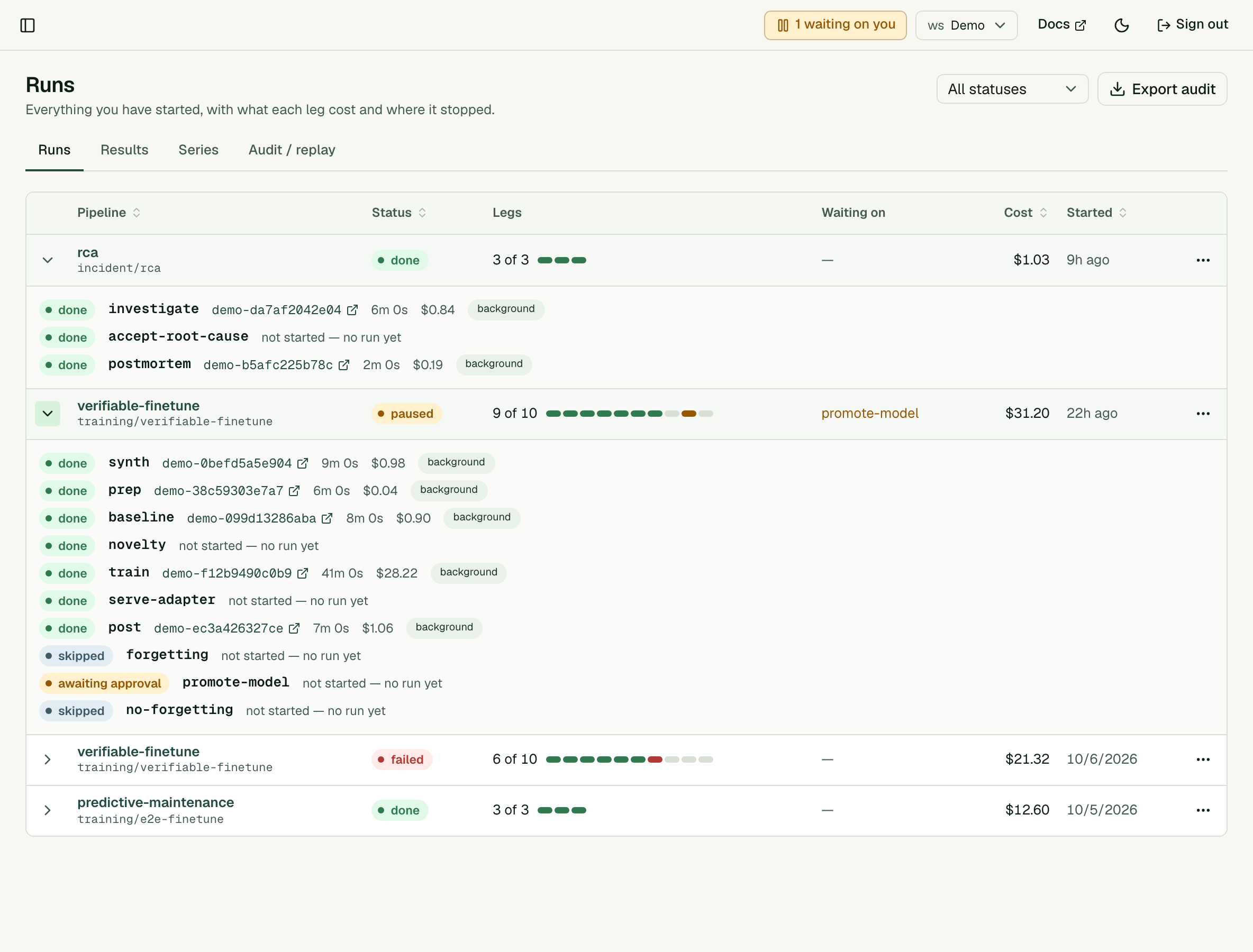Click the paused status badge
The width and height of the screenshot is (1253, 952).
(x=406, y=414)
